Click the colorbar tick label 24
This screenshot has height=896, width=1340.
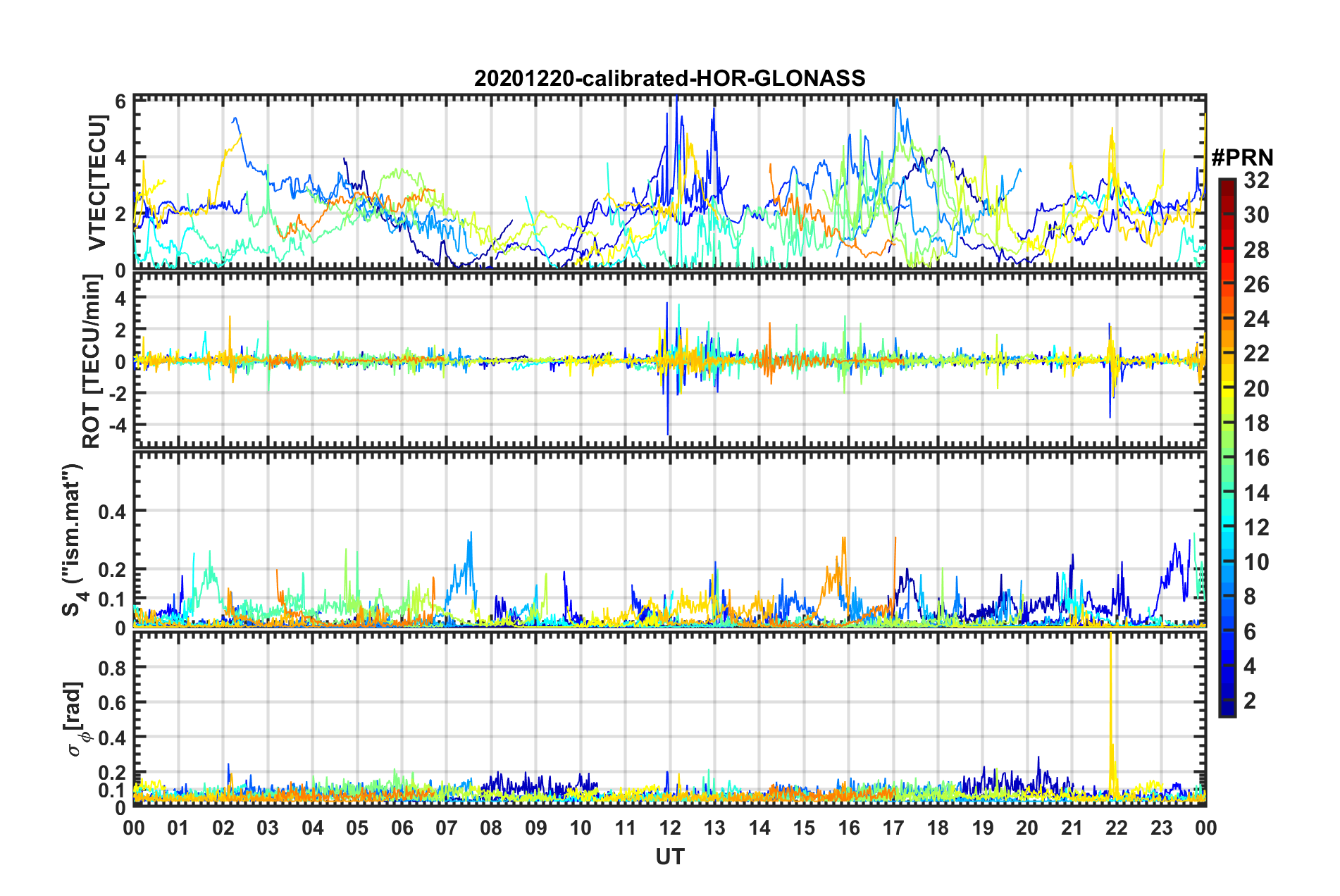[x=1257, y=319]
